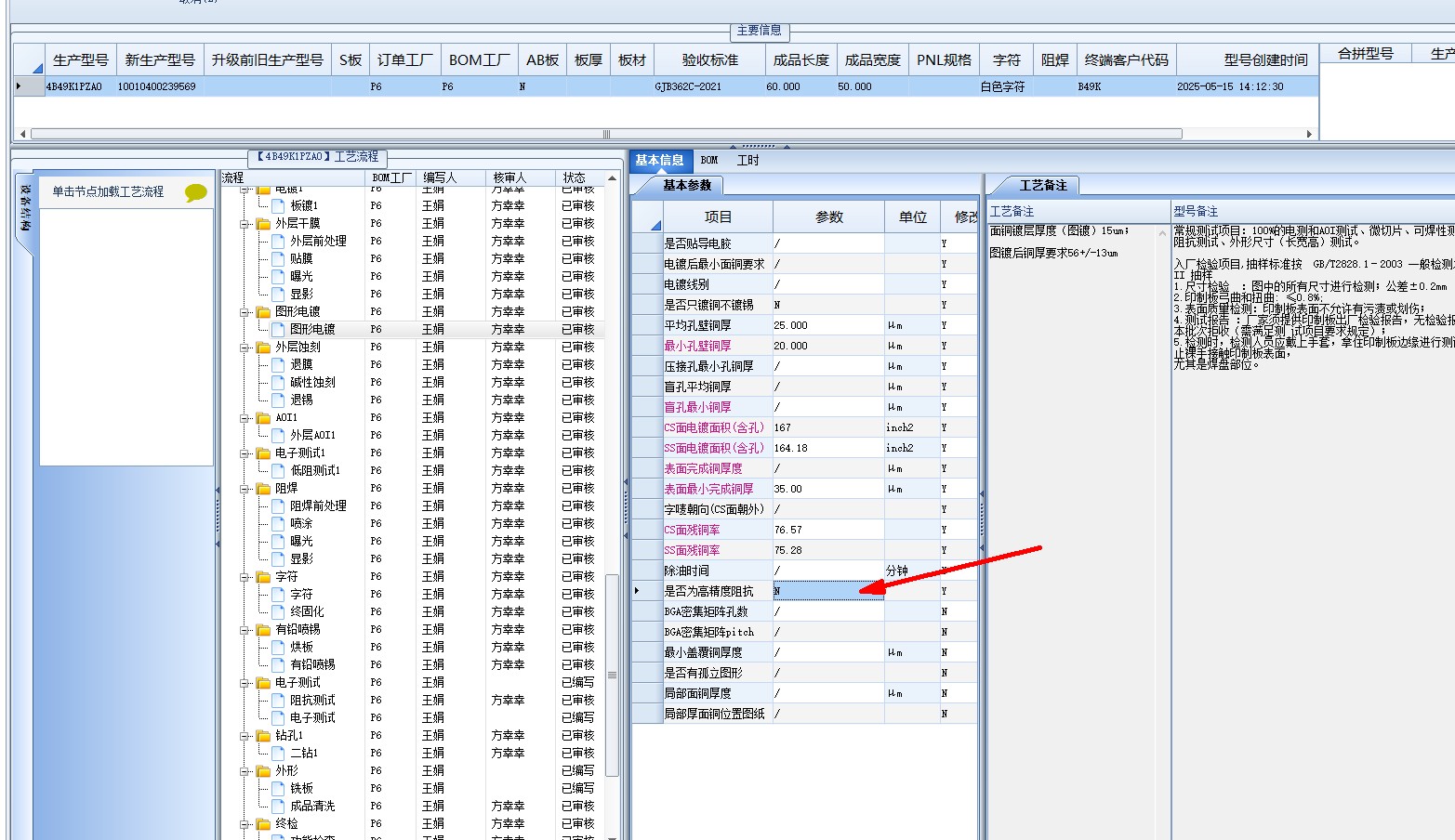Screen dimensions: 1455x840
Task: Click the 贴膜 document icon
Action: click(x=278, y=258)
